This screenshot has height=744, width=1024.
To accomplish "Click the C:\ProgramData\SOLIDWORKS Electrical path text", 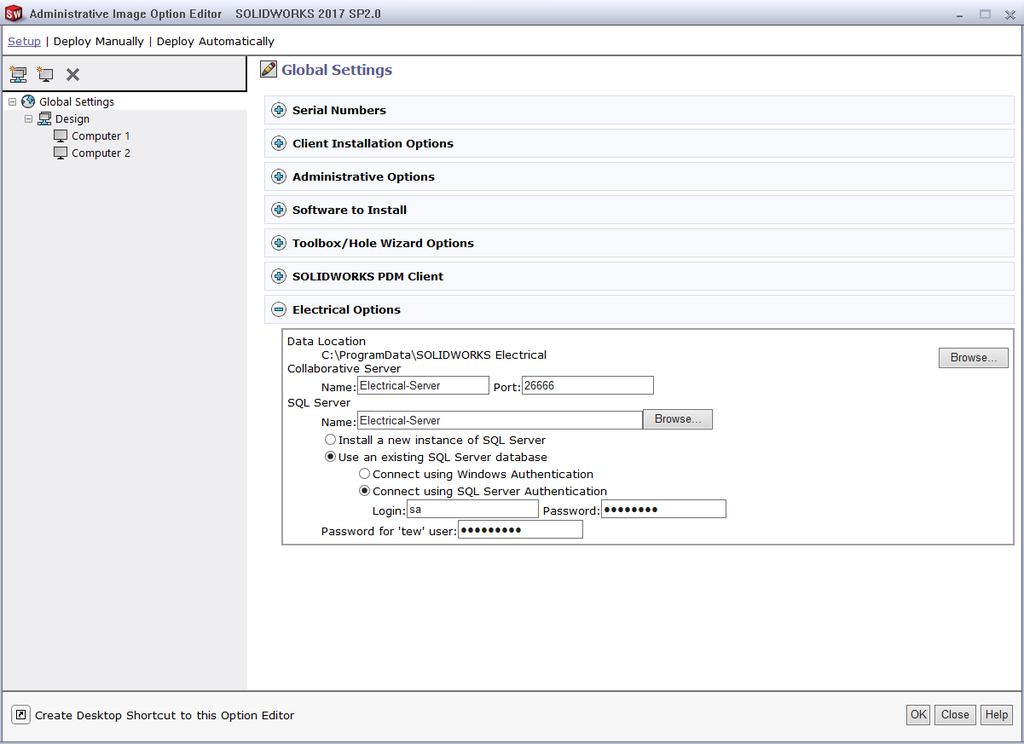I will pos(434,355).
